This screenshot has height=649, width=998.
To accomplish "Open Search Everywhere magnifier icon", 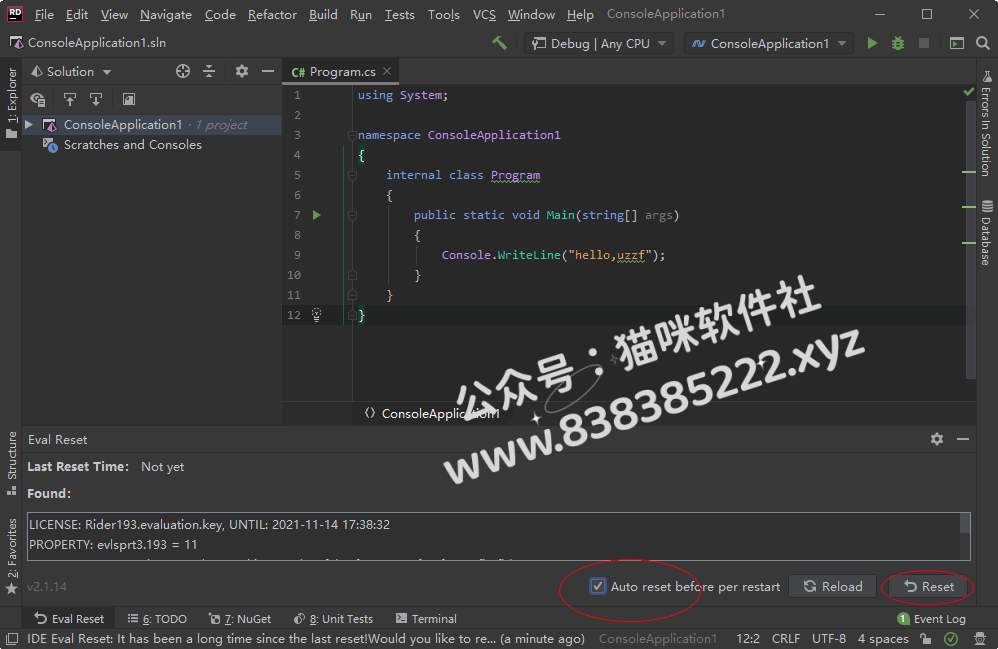I will coord(983,43).
